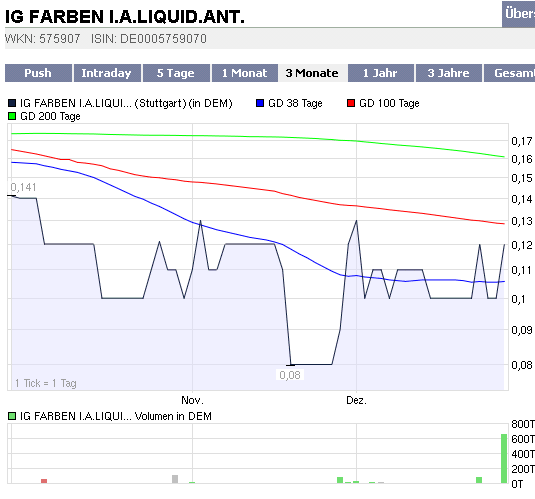Image resolution: width=535 pixels, height=499 pixels.
Task: Click the IG FARBEN (Stuttgart) (in DEM) label
Action: 126,103
